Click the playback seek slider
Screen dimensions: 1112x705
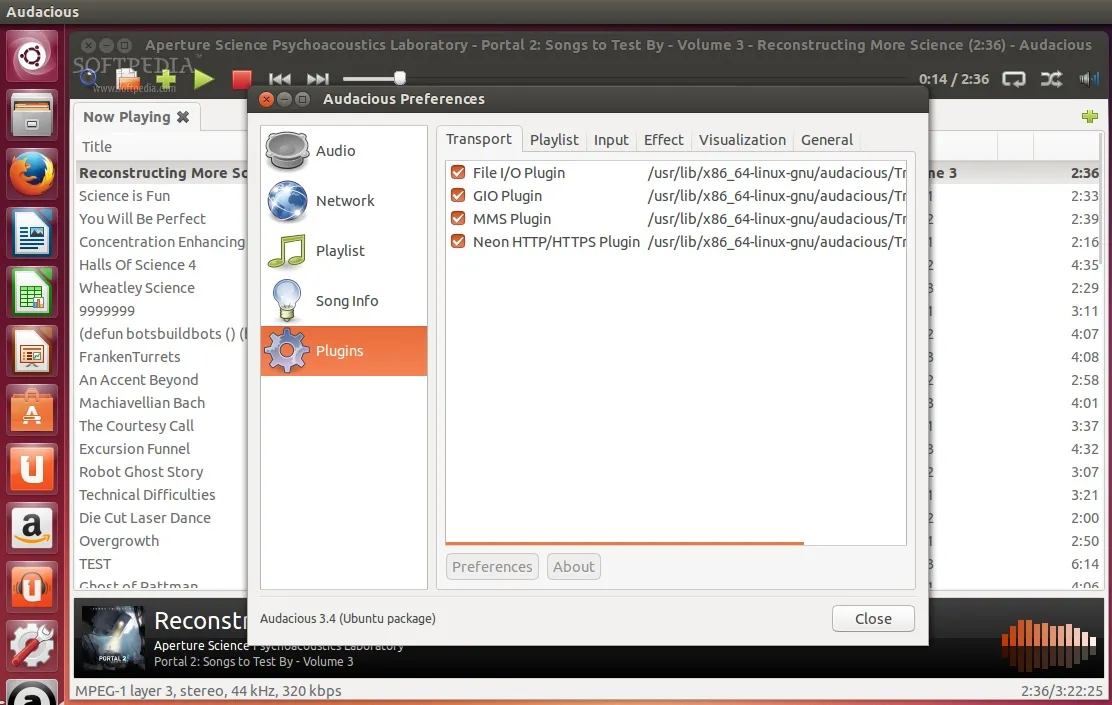372,78
